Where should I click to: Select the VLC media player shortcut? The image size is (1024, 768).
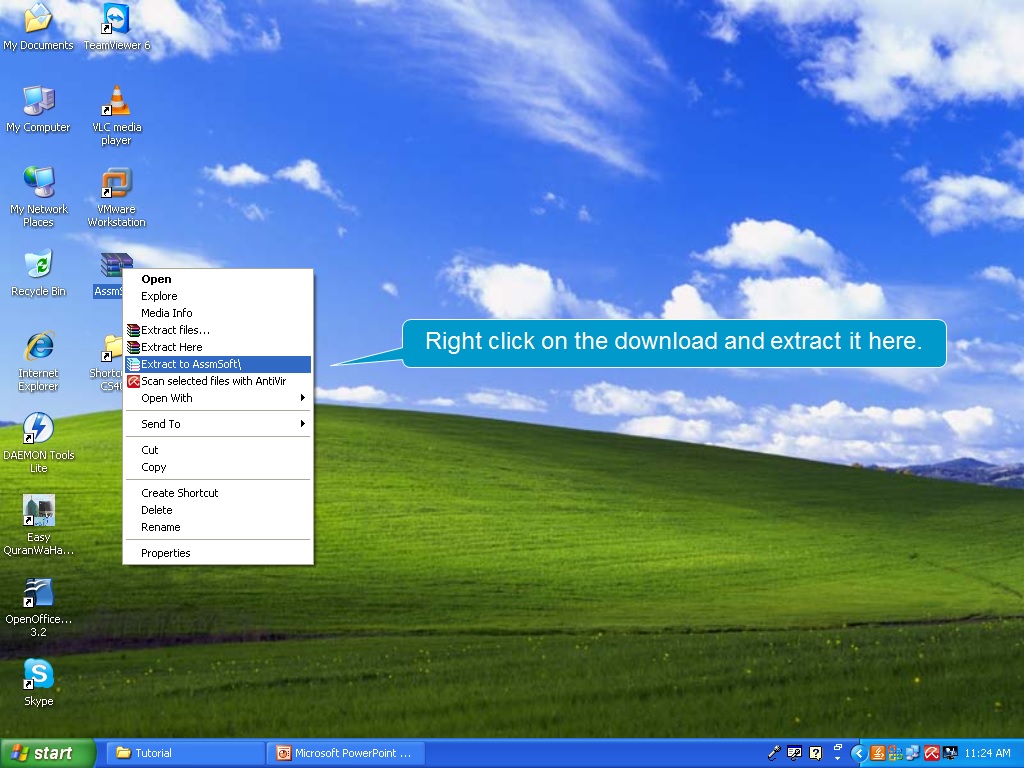(x=116, y=115)
